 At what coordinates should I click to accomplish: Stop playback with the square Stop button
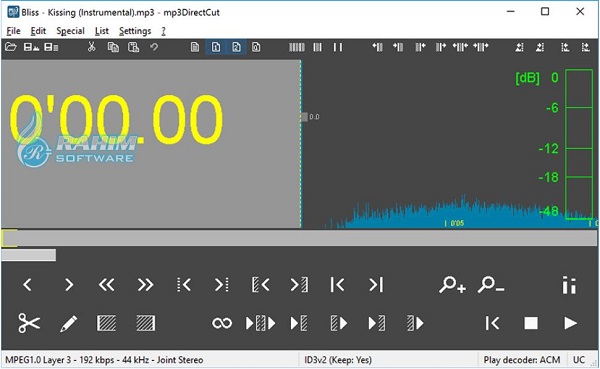point(531,323)
